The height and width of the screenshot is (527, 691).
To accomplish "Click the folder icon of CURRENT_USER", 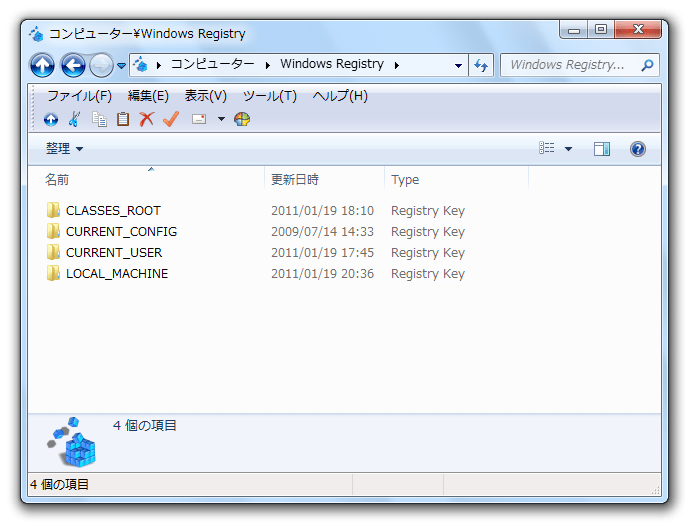I will [x=53, y=252].
